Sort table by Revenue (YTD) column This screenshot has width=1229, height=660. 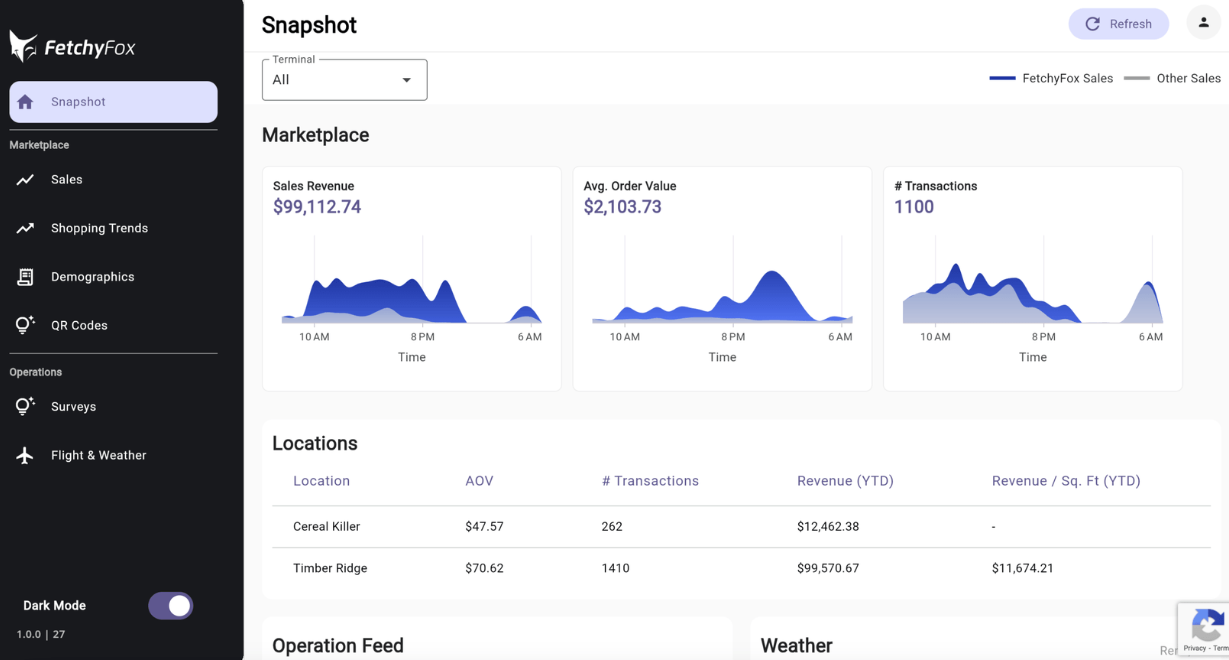845,481
